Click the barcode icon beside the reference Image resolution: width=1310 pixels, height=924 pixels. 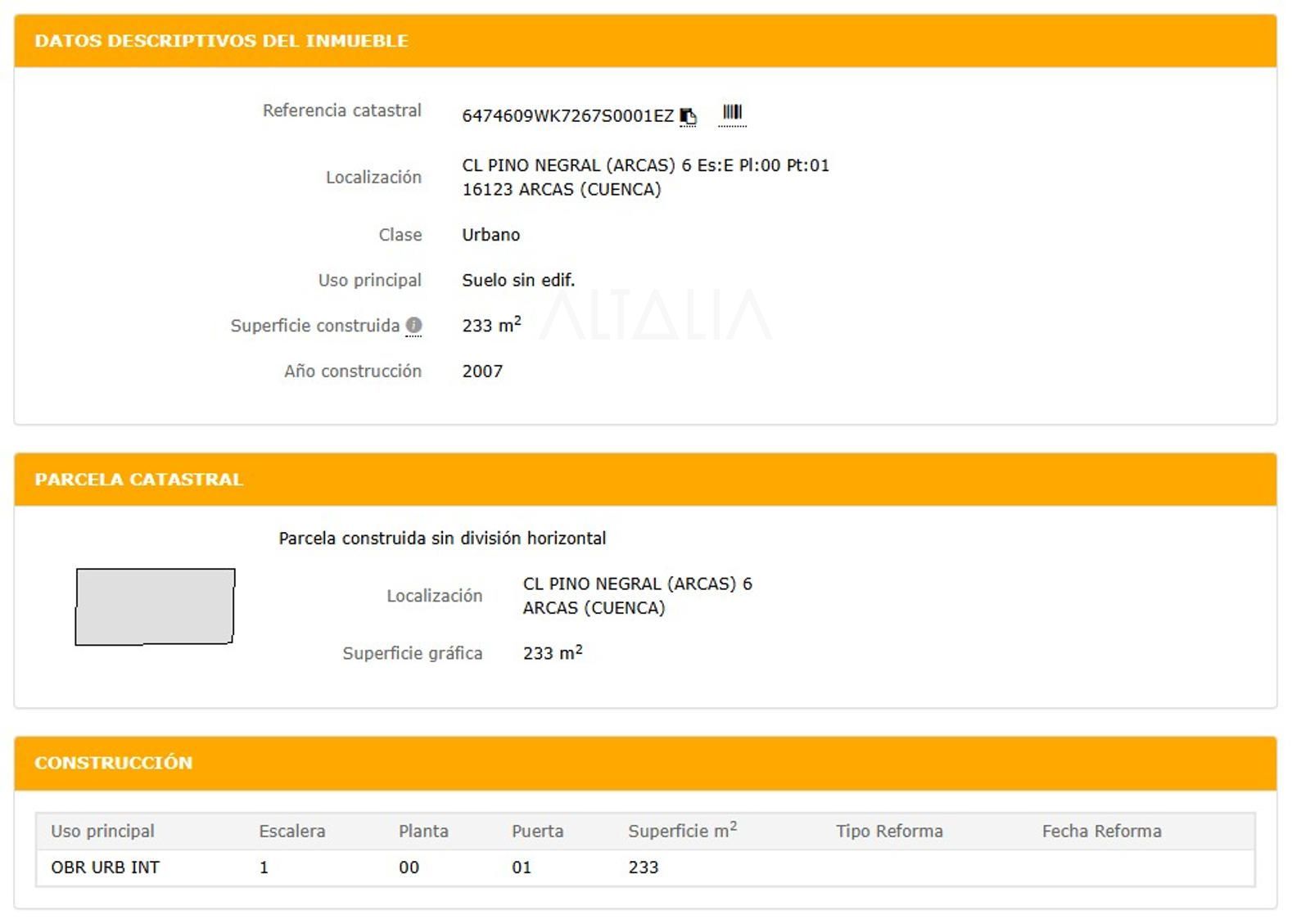pyautogui.click(x=732, y=113)
